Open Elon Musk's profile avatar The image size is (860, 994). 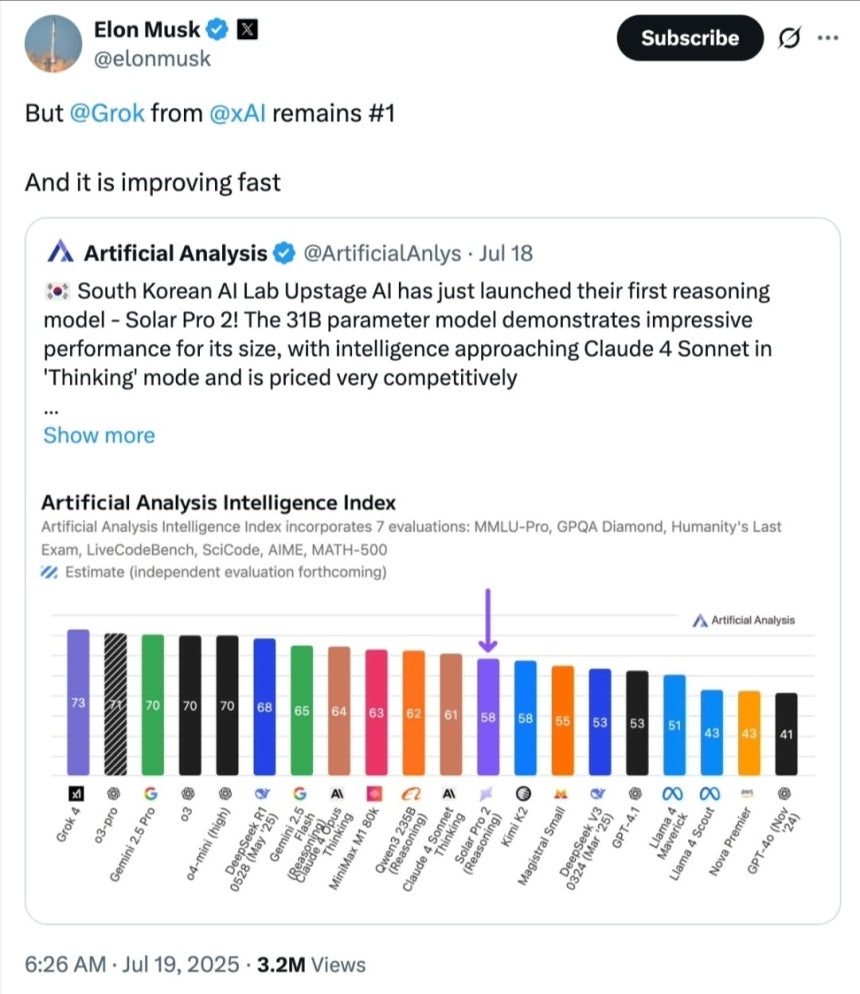pyautogui.click(x=53, y=44)
